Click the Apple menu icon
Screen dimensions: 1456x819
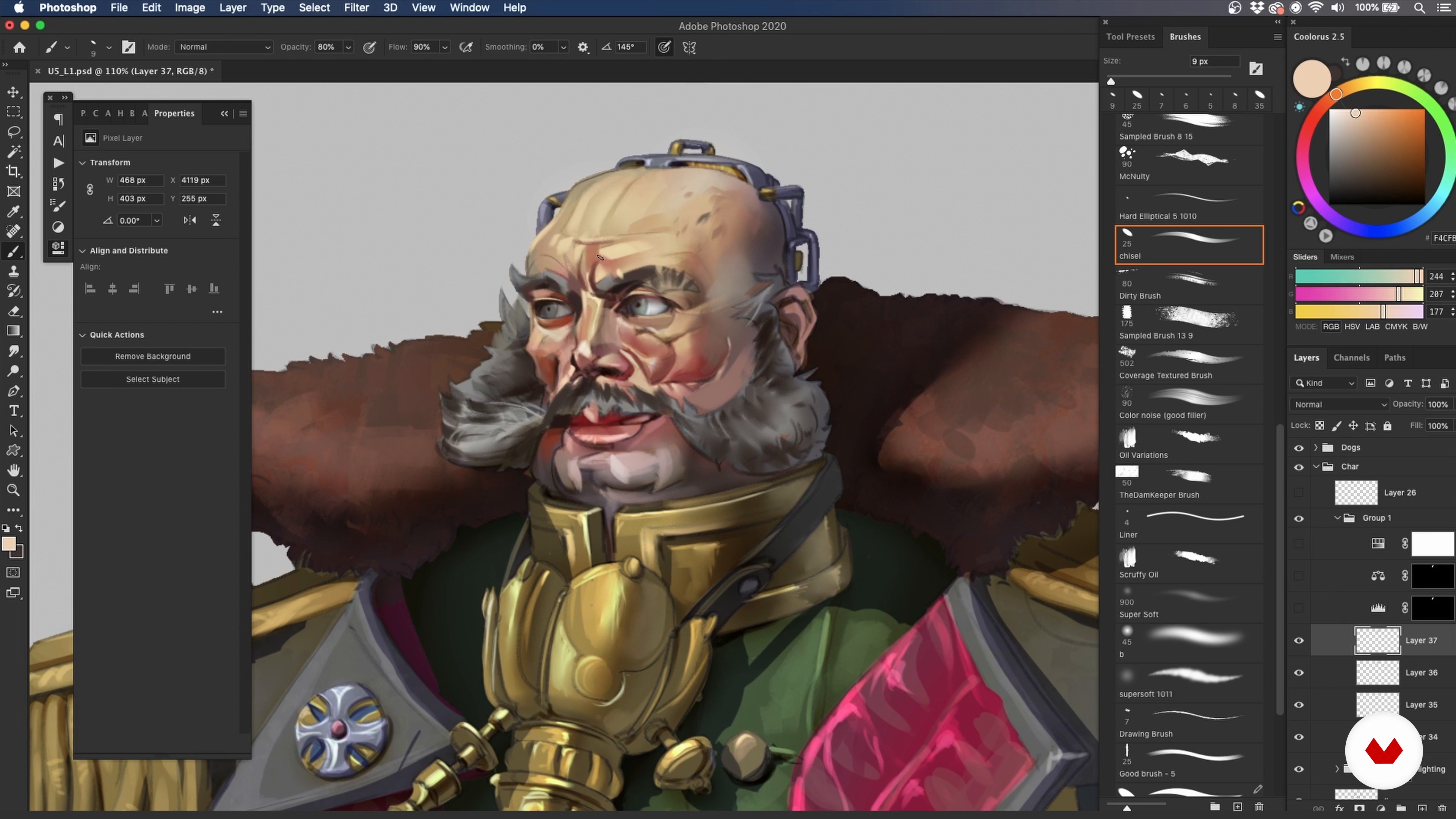pos(19,8)
